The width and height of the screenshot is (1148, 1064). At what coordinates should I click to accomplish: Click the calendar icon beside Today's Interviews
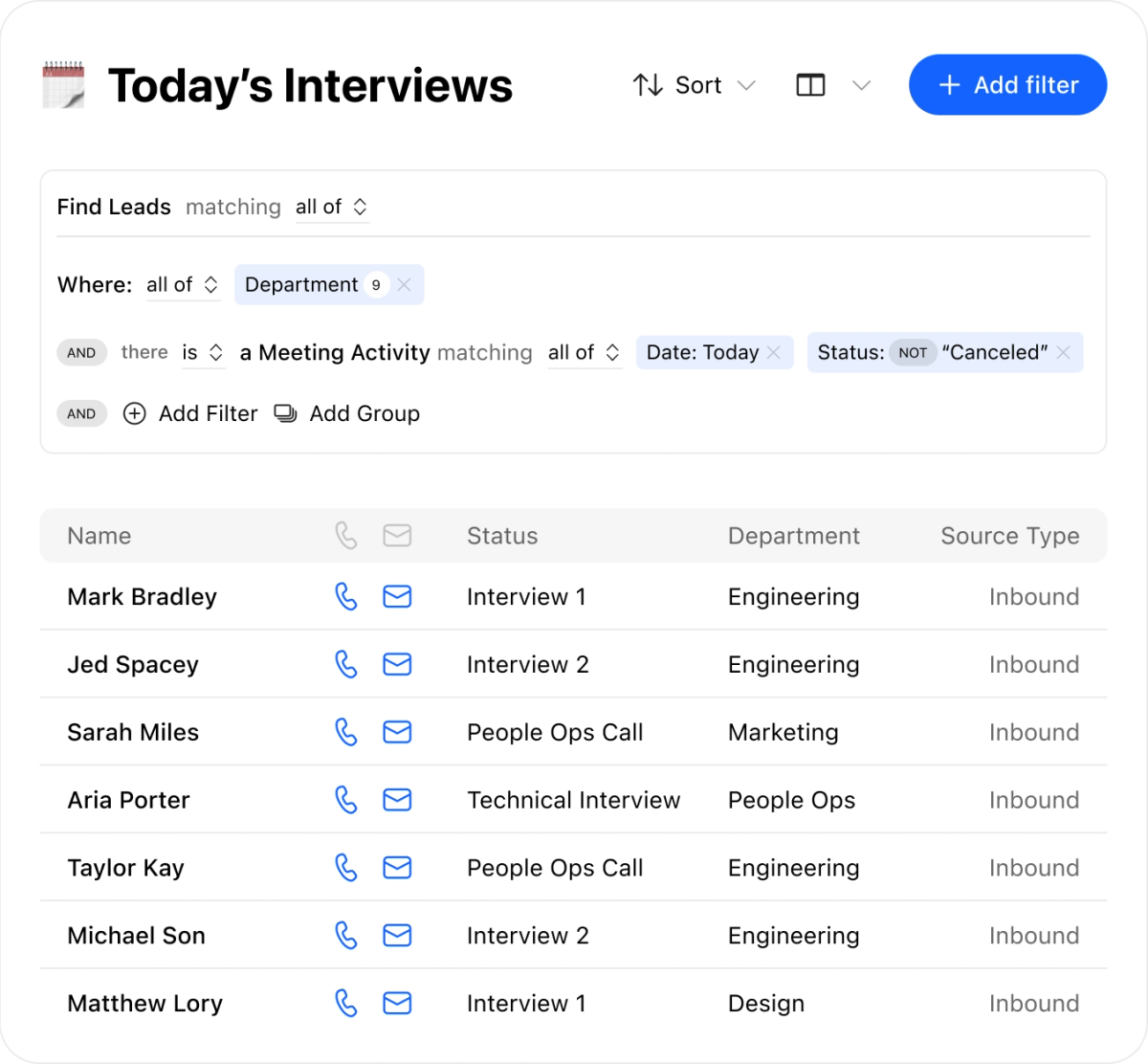[64, 84]
